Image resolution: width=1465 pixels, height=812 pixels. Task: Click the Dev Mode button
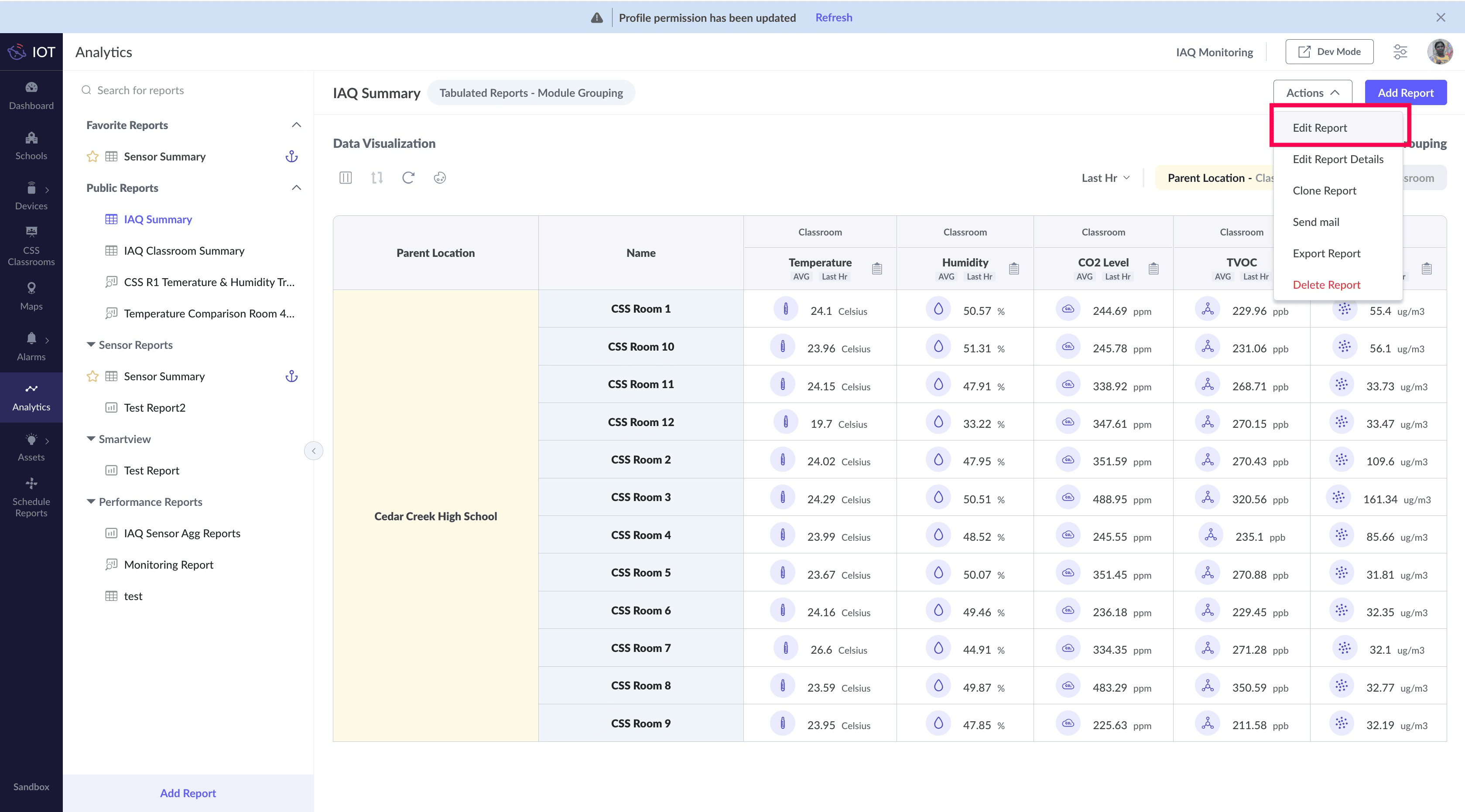point(1329,52)
